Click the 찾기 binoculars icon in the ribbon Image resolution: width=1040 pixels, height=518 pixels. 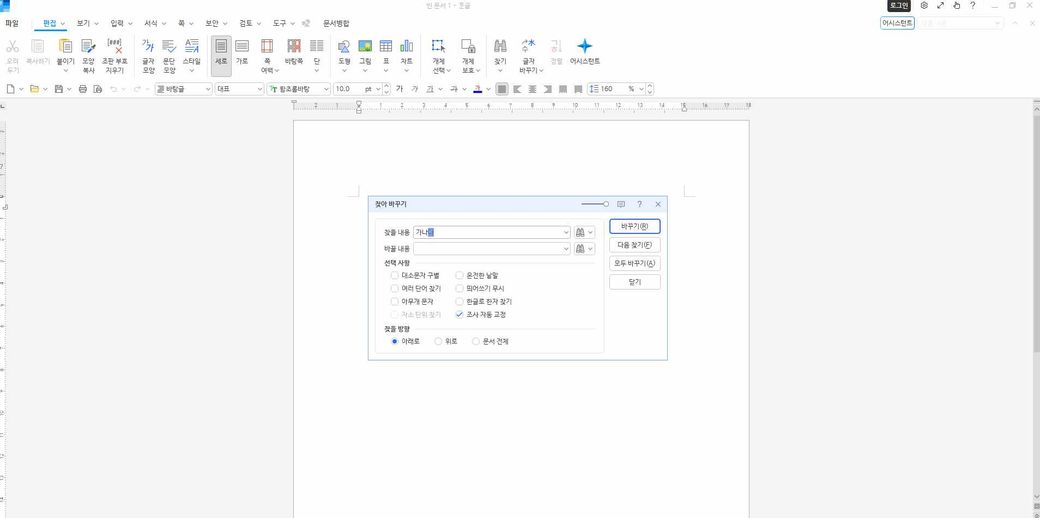500,46
